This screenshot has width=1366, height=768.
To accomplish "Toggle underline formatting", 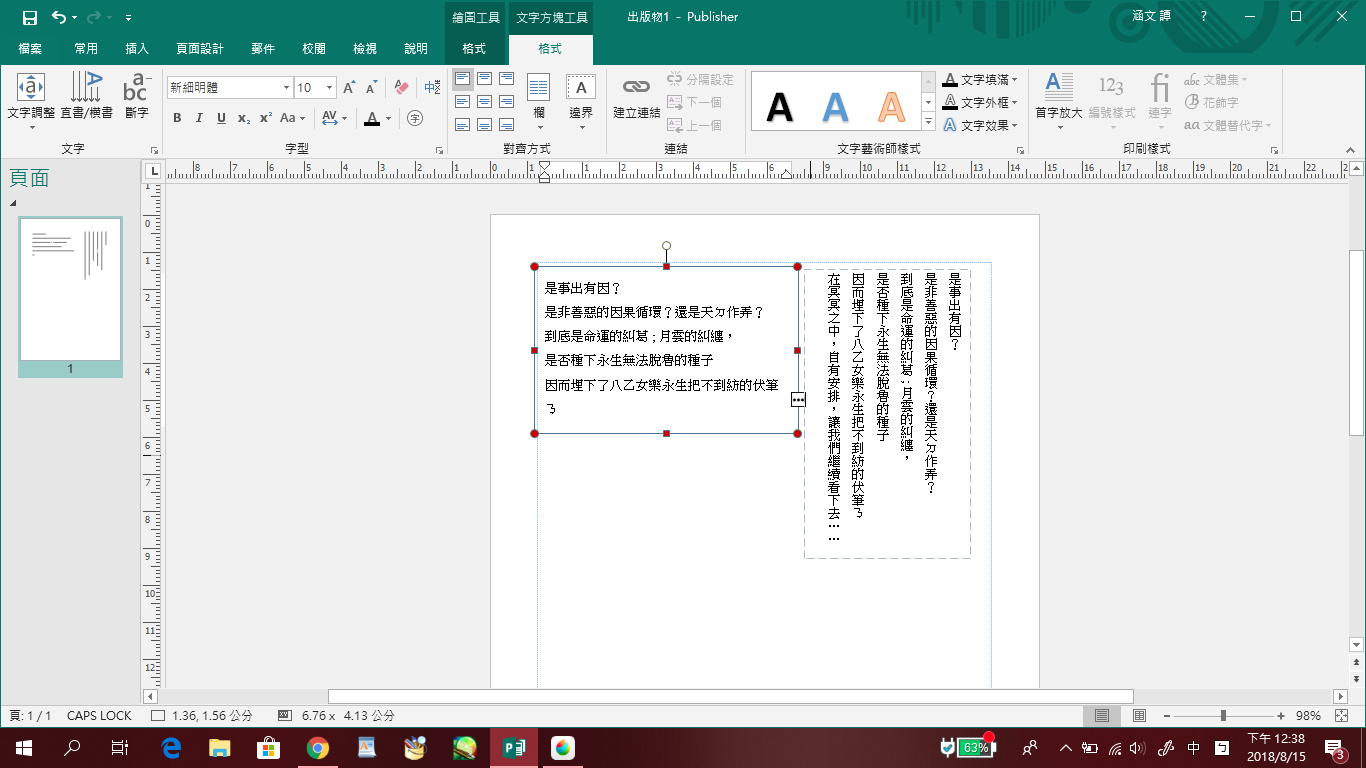I will pos(221,118).
